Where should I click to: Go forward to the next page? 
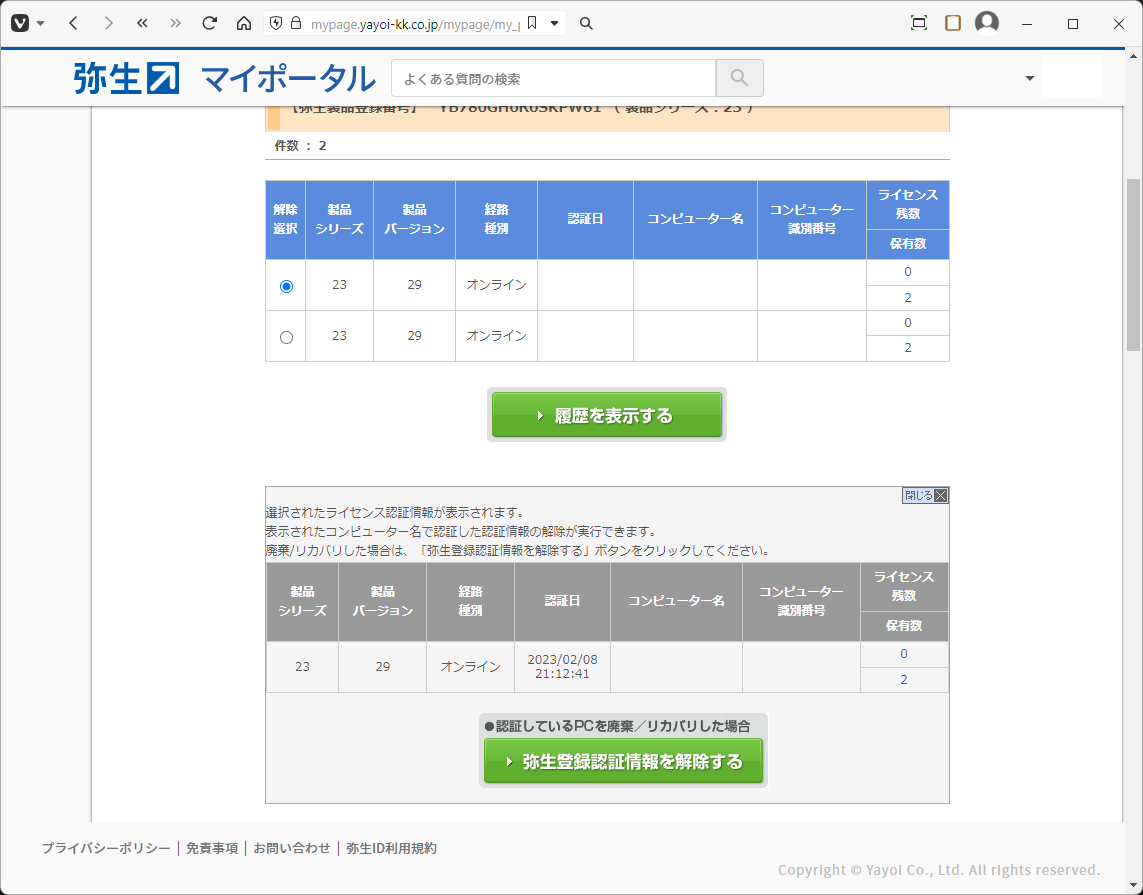pyautogui.click(x=109, y=23)
